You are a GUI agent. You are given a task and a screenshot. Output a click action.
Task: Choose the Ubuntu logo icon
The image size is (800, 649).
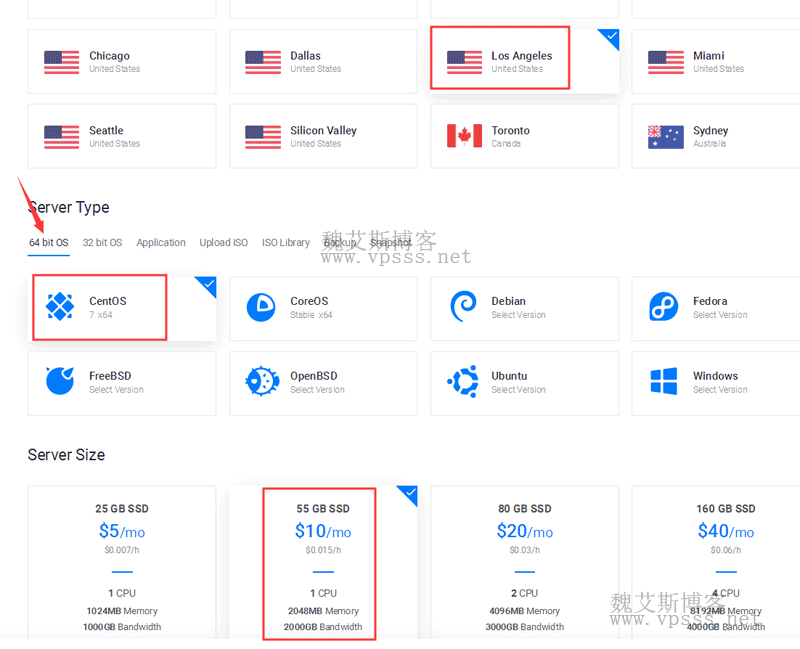(x=463, y=382)
